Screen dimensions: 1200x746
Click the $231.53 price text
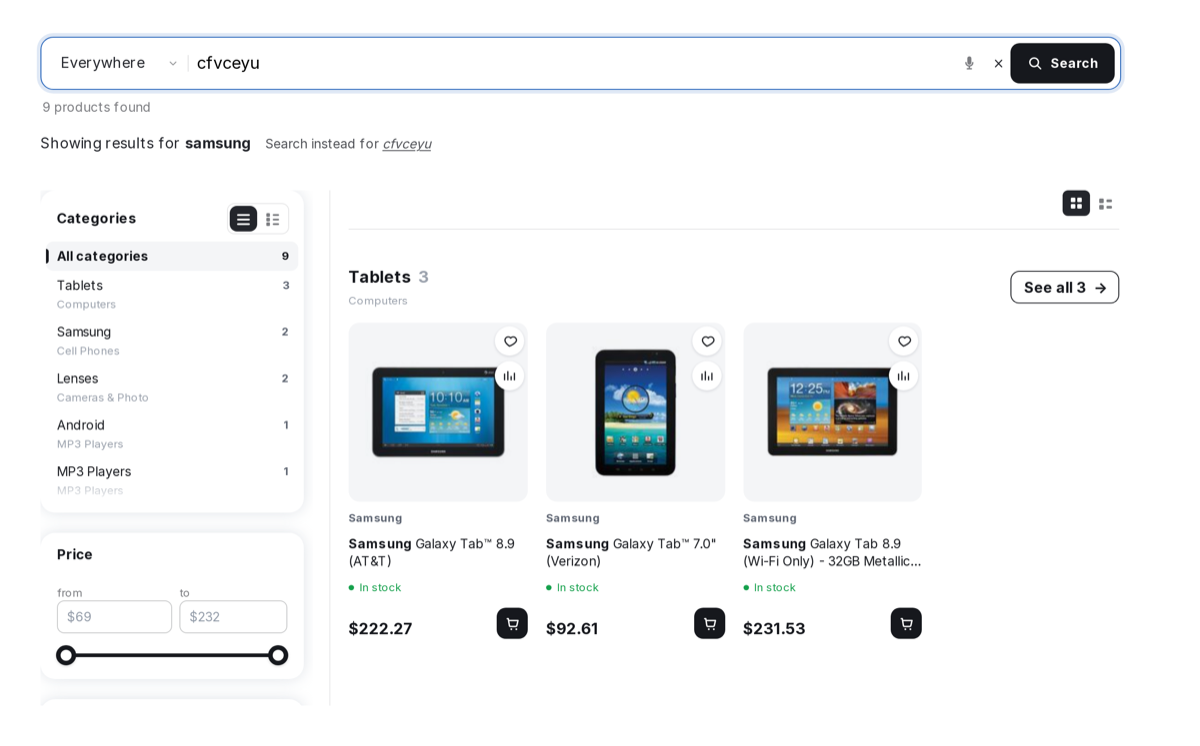774,629
